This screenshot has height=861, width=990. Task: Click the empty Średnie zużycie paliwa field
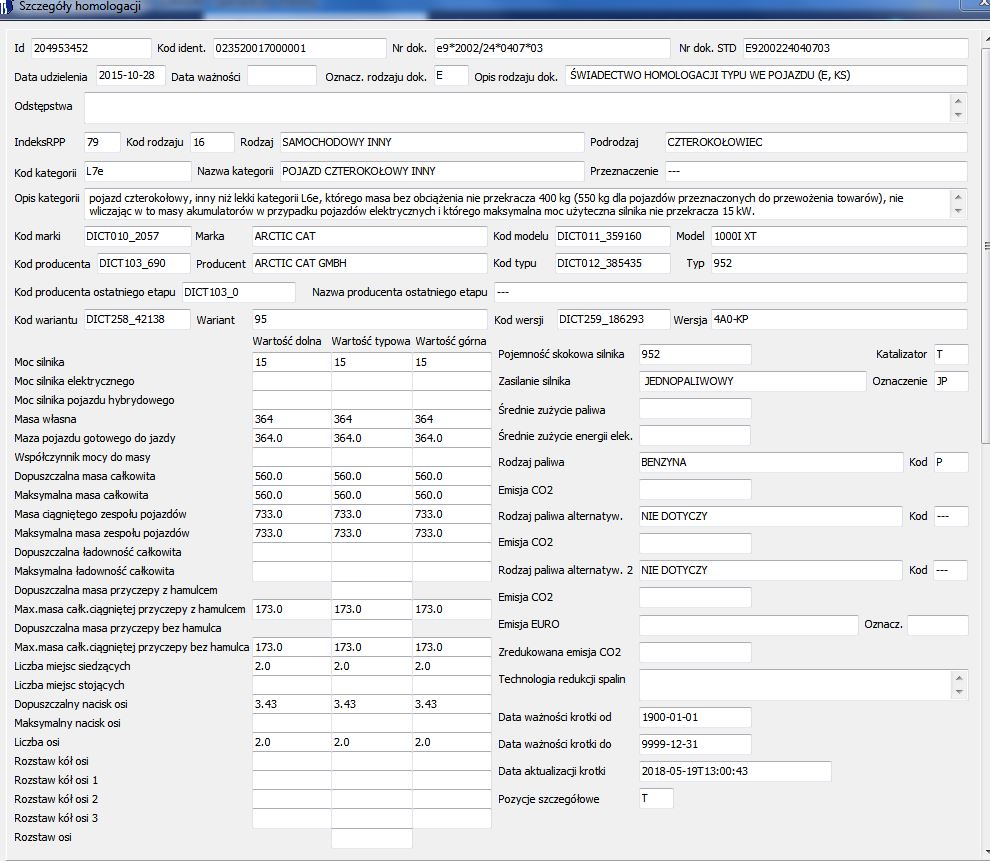point(695,408)
